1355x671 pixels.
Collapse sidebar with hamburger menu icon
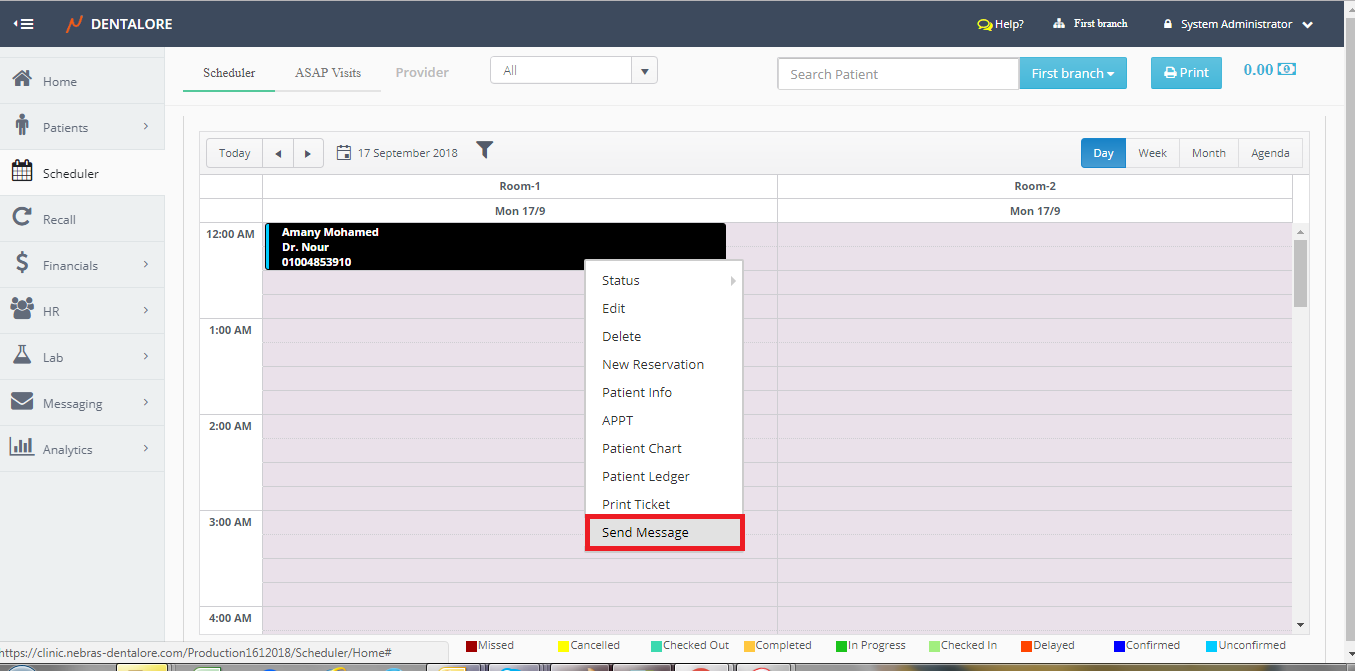23,24
